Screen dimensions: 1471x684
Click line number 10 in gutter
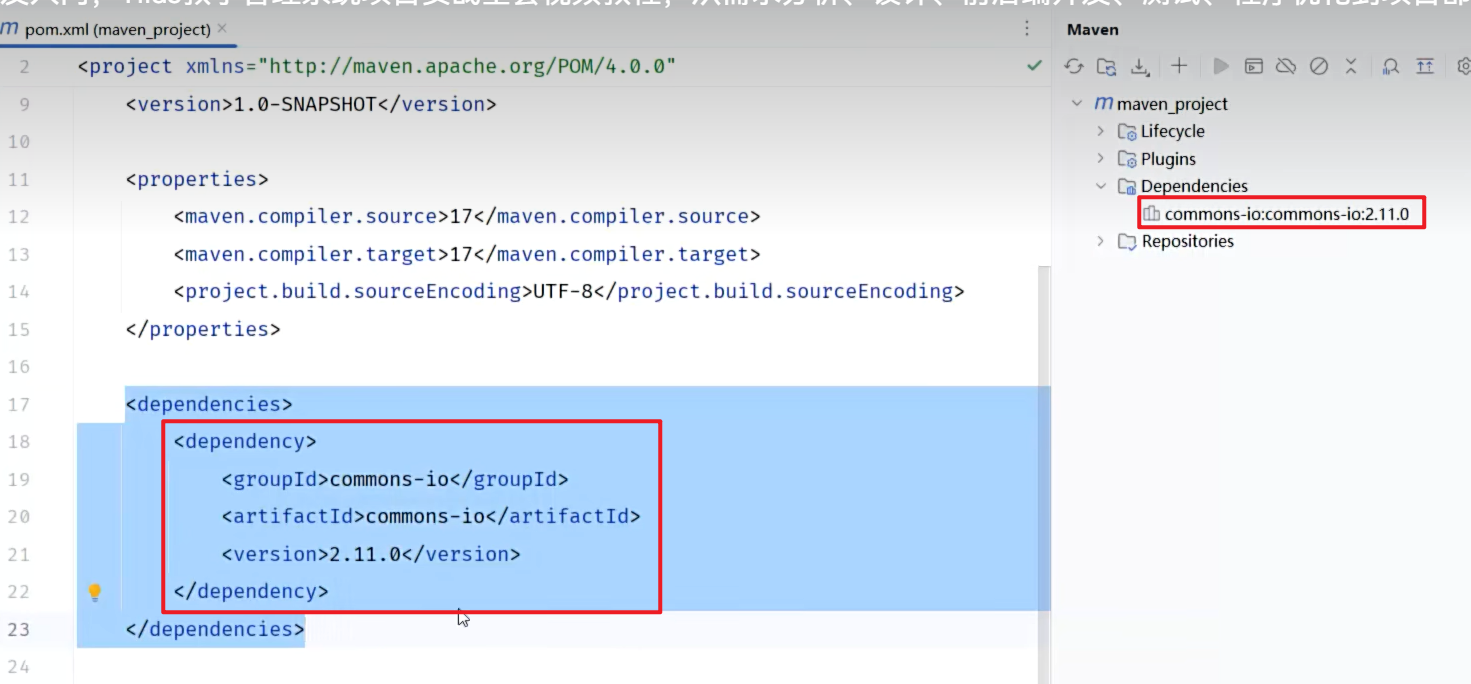pyautogui.click(x=18, y=142)
